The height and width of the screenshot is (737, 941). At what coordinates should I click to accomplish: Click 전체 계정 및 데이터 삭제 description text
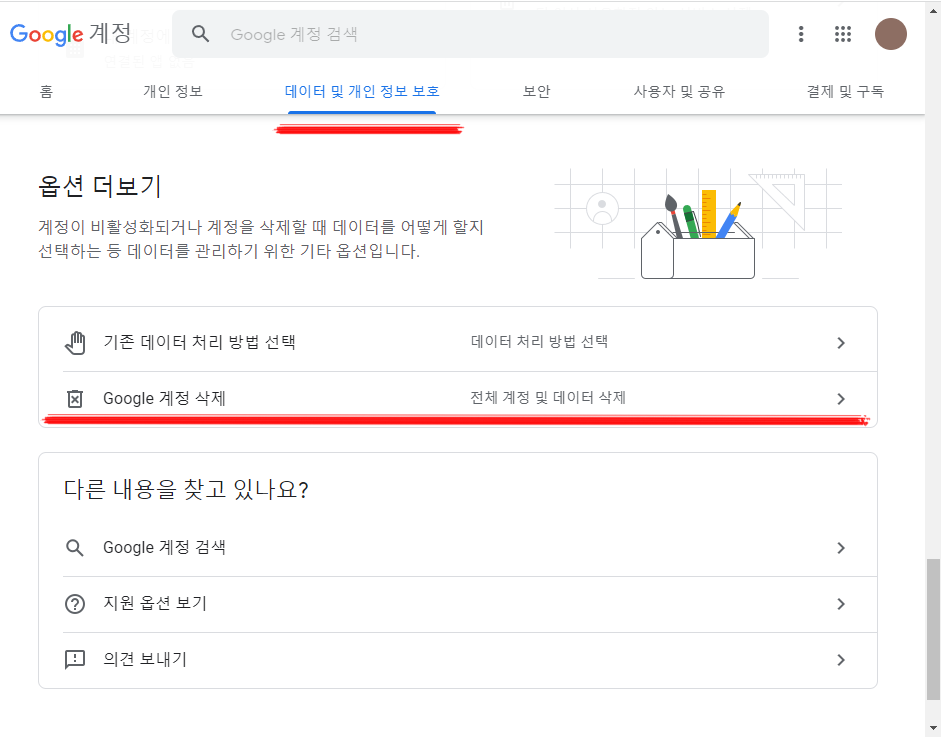[548, 397]
